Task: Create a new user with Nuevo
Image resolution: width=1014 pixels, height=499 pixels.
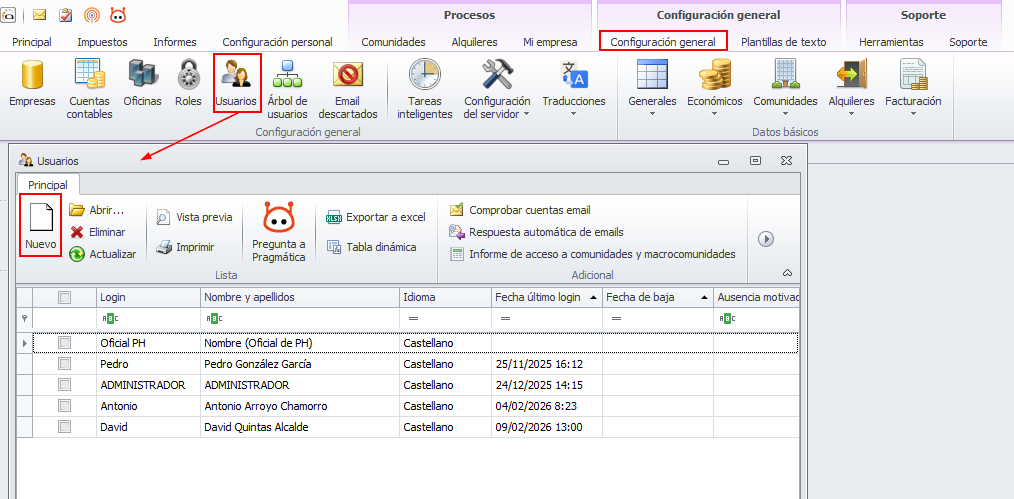Action: (41, 226)
